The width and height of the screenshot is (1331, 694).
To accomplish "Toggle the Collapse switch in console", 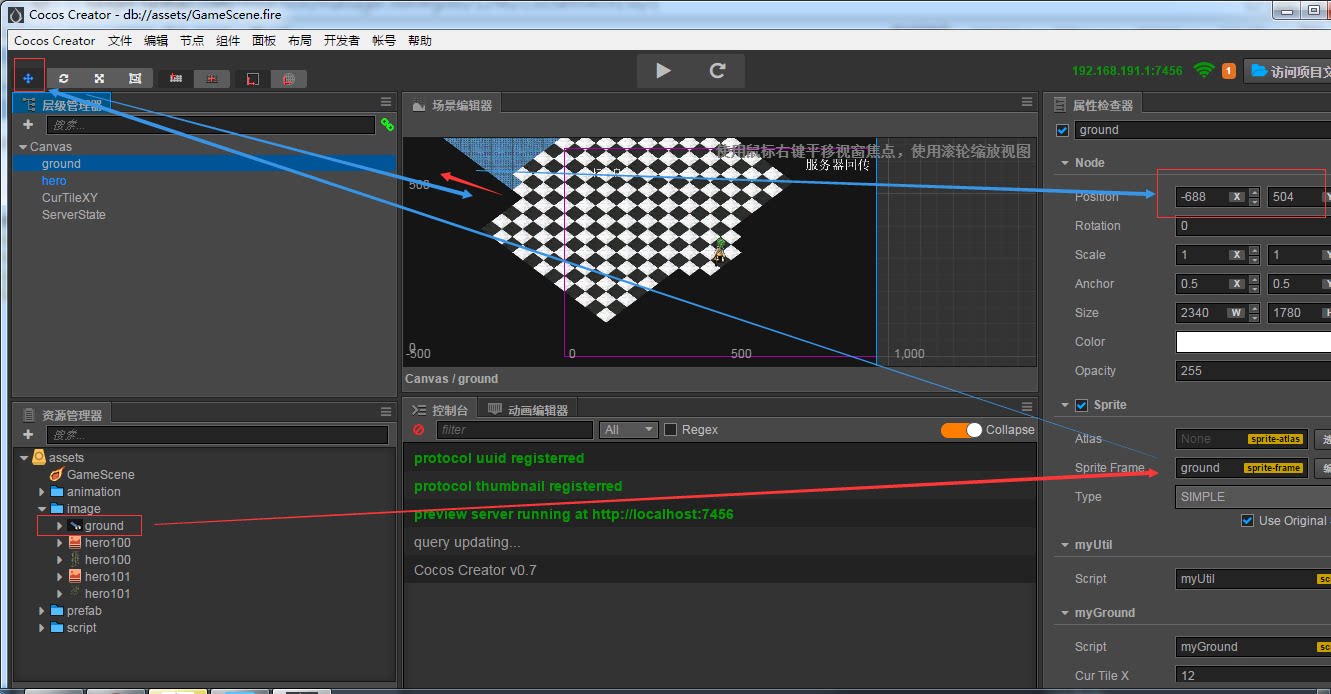I will click(x=961, y=430).
